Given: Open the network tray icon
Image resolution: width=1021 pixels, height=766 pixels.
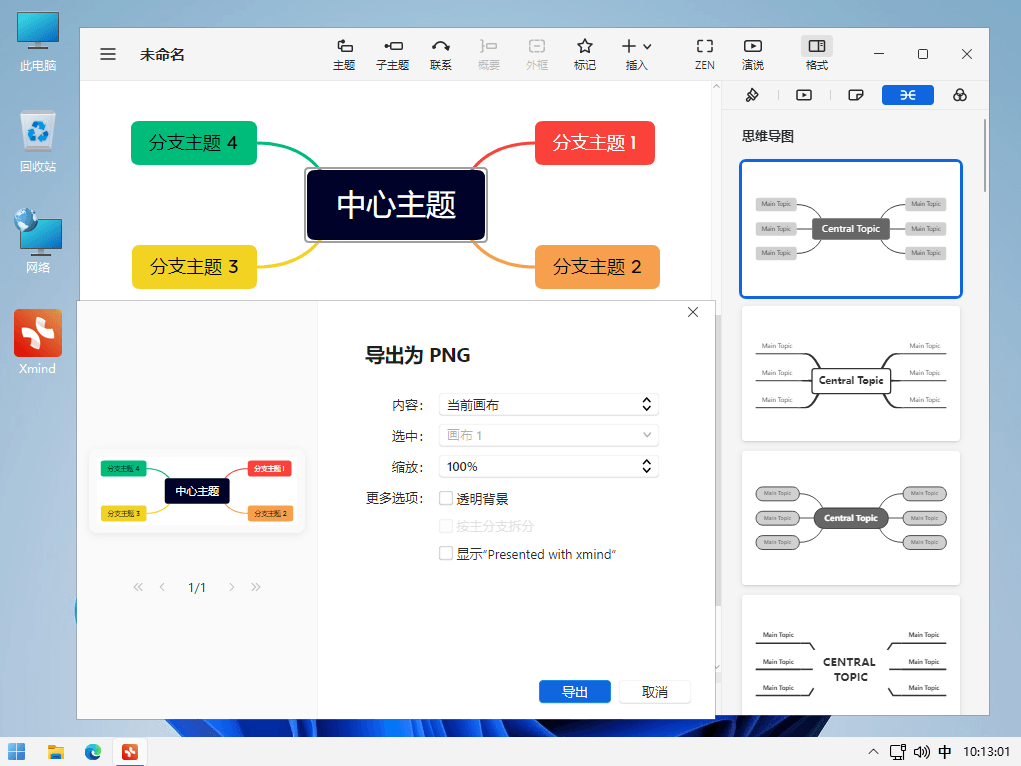Looking at the screenshot, I should coord(898,752).
